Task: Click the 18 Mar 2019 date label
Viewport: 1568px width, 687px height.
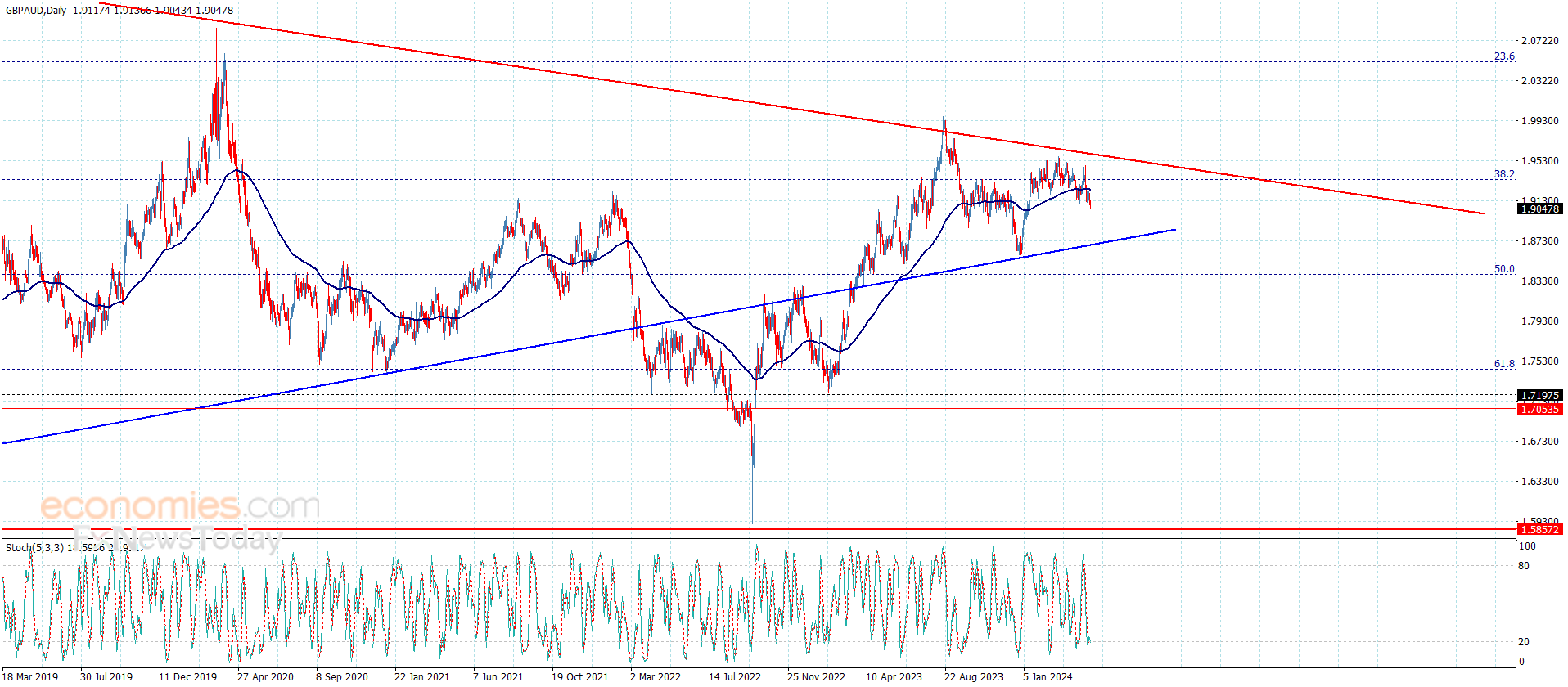Action: tap(31, 676)
